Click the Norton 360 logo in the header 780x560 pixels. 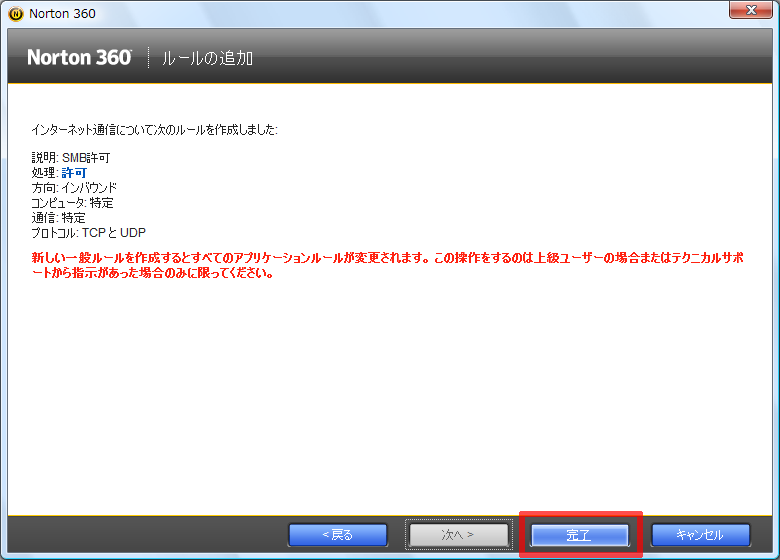coord(79,58)
